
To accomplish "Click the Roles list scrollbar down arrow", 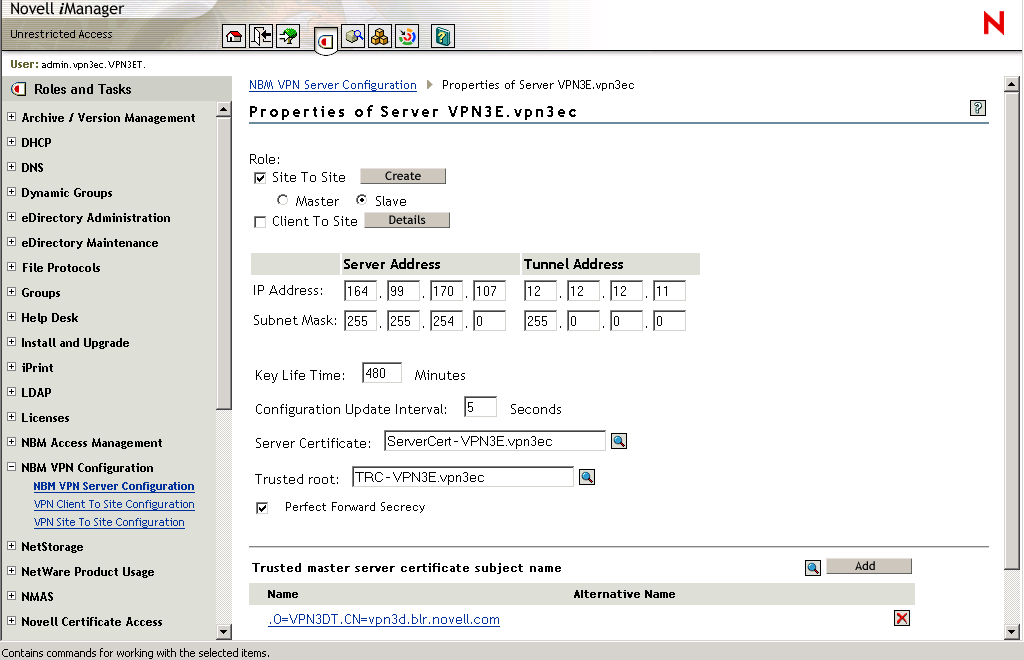I will (223, 631).
